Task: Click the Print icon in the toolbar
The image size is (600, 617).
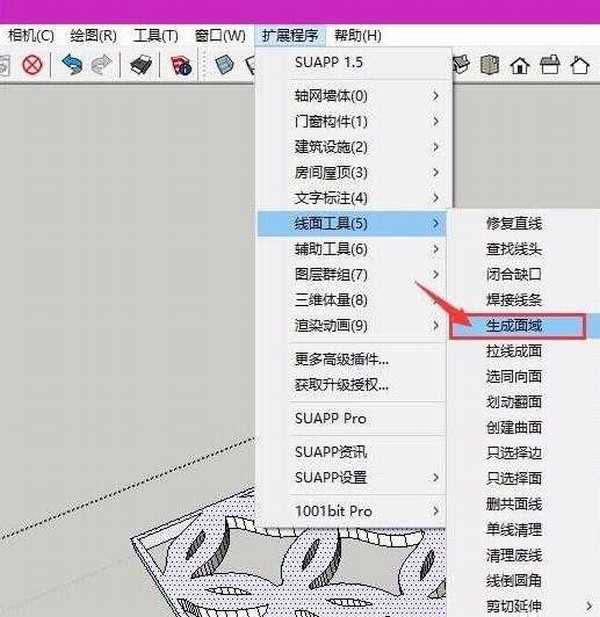Action: 139,66
